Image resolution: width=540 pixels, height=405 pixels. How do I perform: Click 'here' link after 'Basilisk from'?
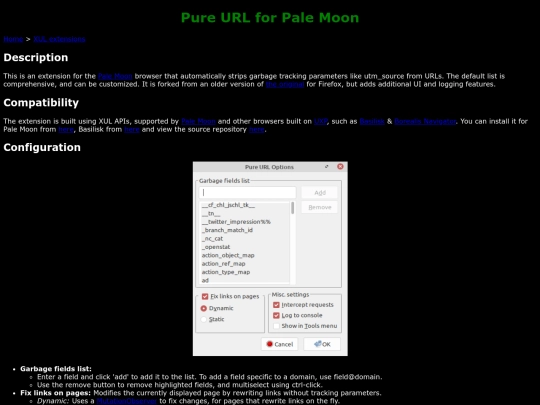point(132,129)
